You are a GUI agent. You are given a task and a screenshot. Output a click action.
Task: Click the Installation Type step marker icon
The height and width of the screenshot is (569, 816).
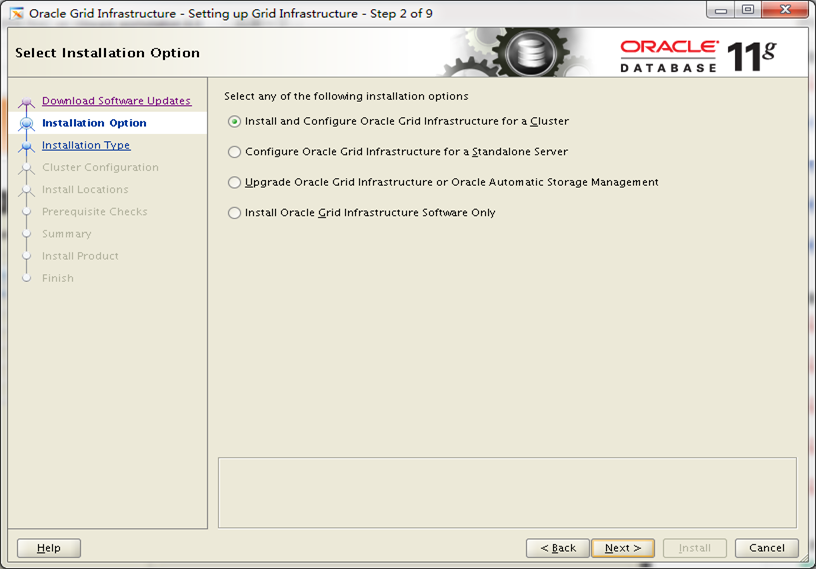(27, 147)
